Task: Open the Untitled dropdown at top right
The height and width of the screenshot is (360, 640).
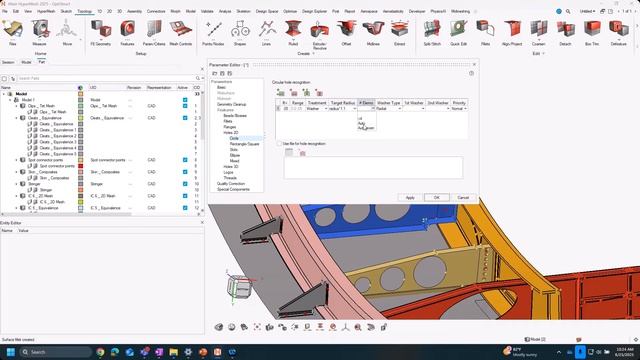Action: (588, 11)
